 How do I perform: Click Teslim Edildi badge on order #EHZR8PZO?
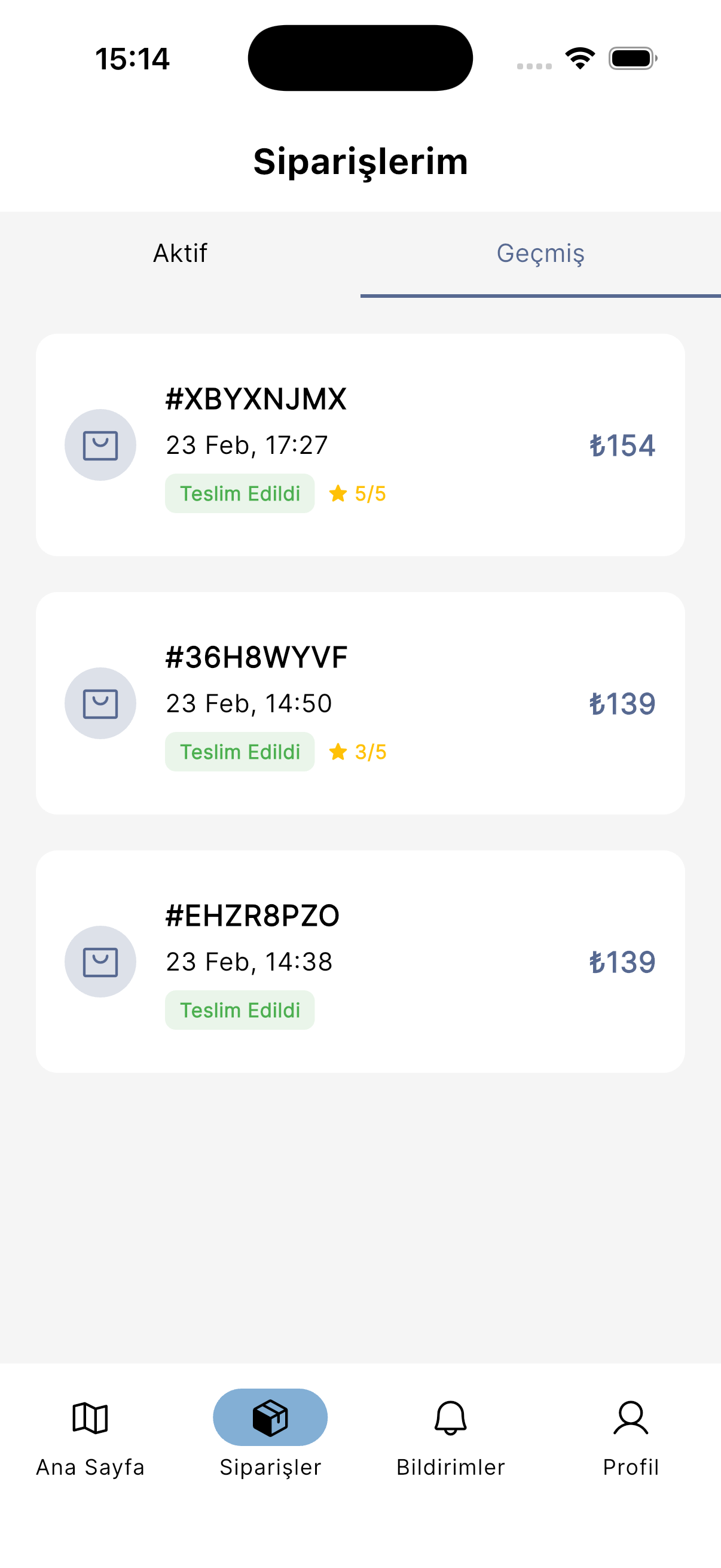[x=240, y=1010]
